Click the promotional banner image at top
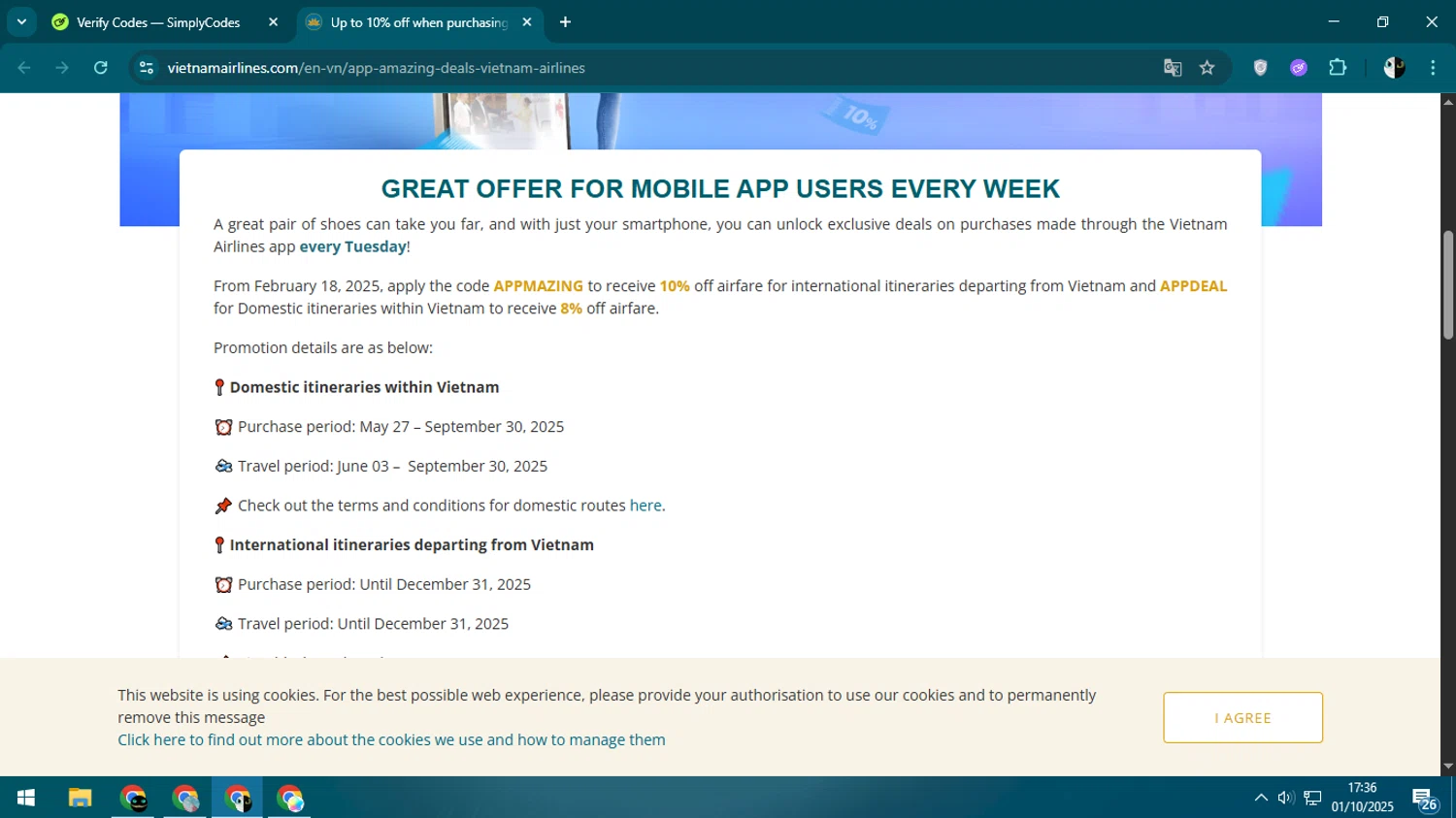Image resolution: width=1456 pixels, height=818 pixels. [720, 120]
